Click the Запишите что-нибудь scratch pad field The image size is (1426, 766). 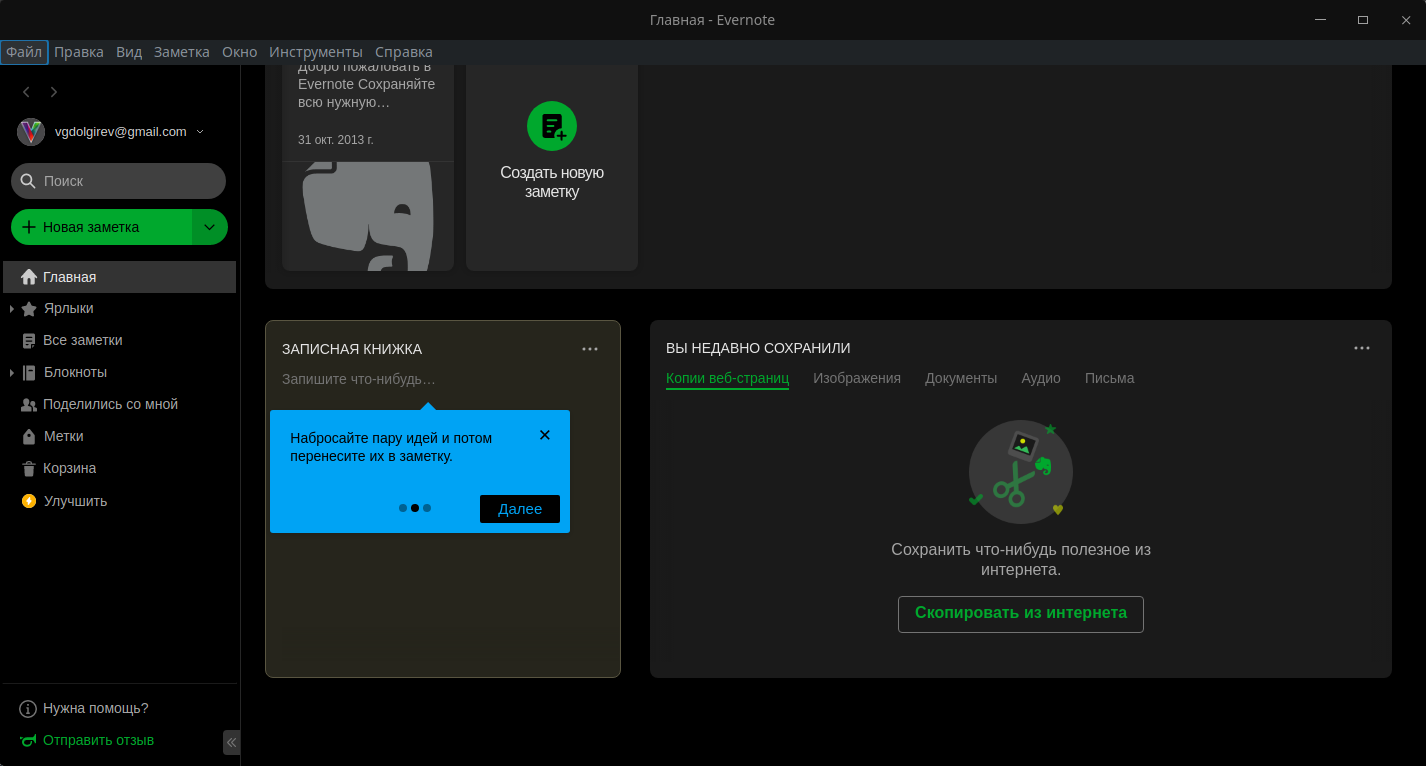359,380
